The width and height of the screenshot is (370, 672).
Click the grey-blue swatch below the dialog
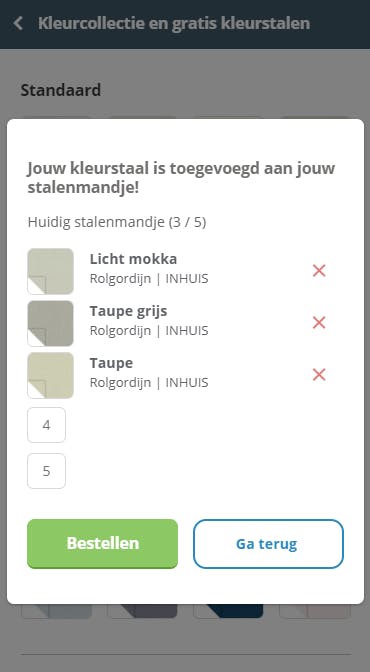click(57, 611)
